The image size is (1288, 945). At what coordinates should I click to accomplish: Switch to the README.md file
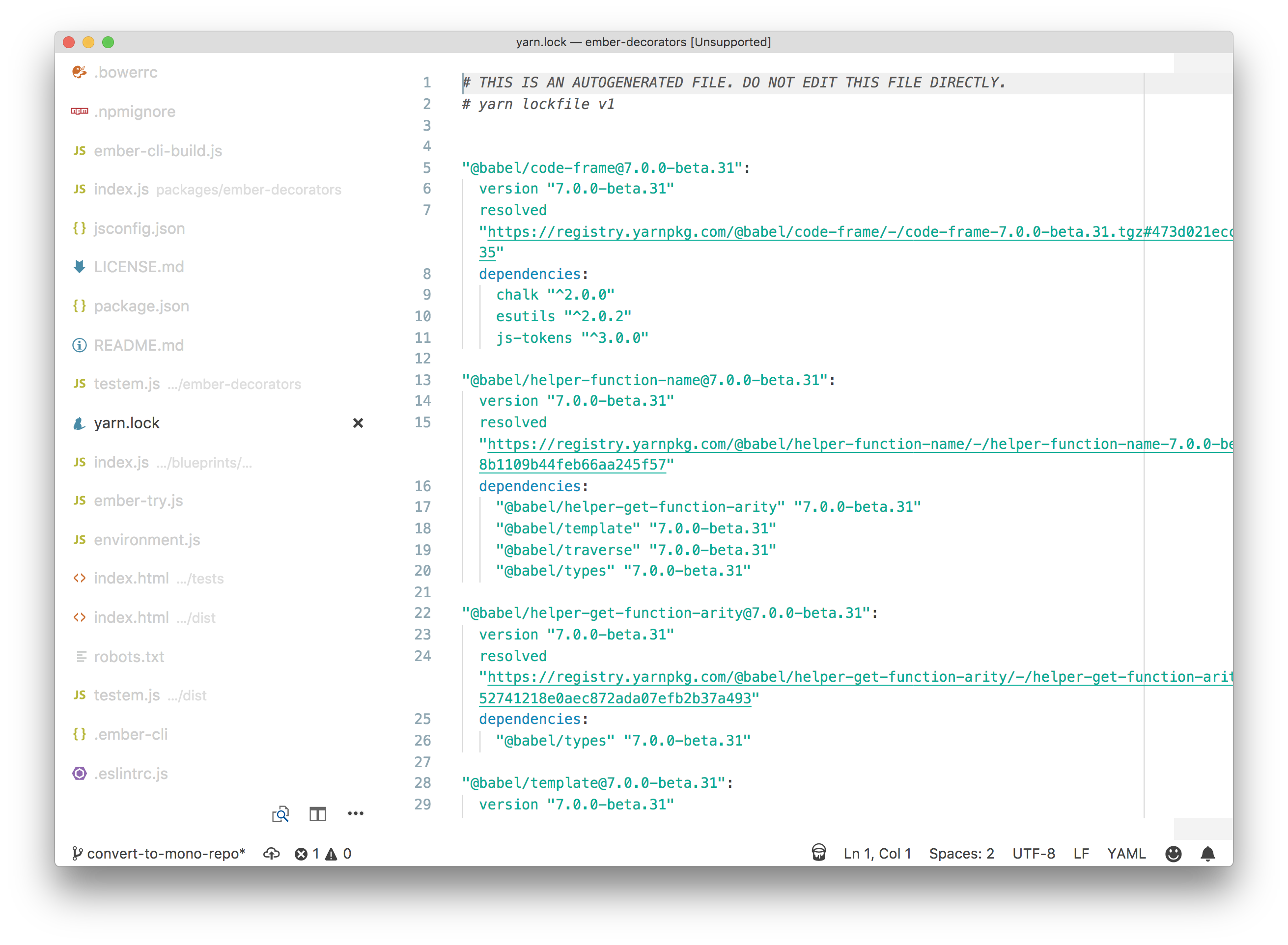139,345
